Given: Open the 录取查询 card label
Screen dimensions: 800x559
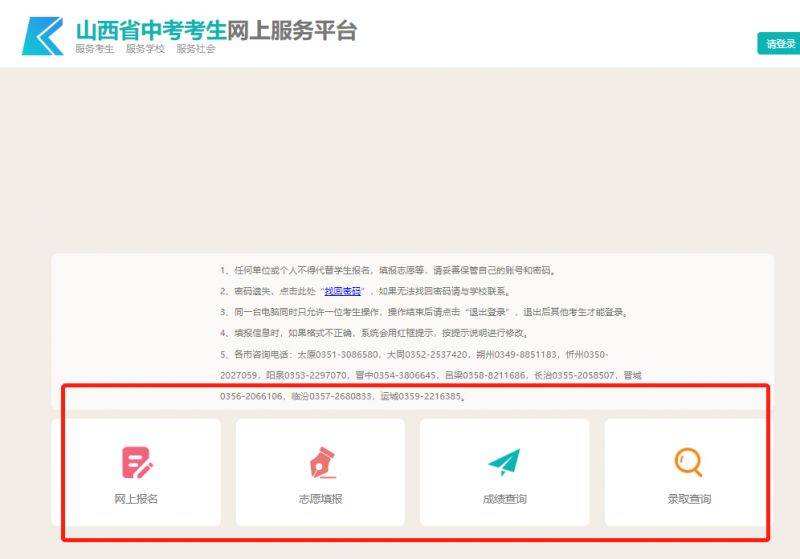Looking at the screenshot, I should tap(689, 499).
